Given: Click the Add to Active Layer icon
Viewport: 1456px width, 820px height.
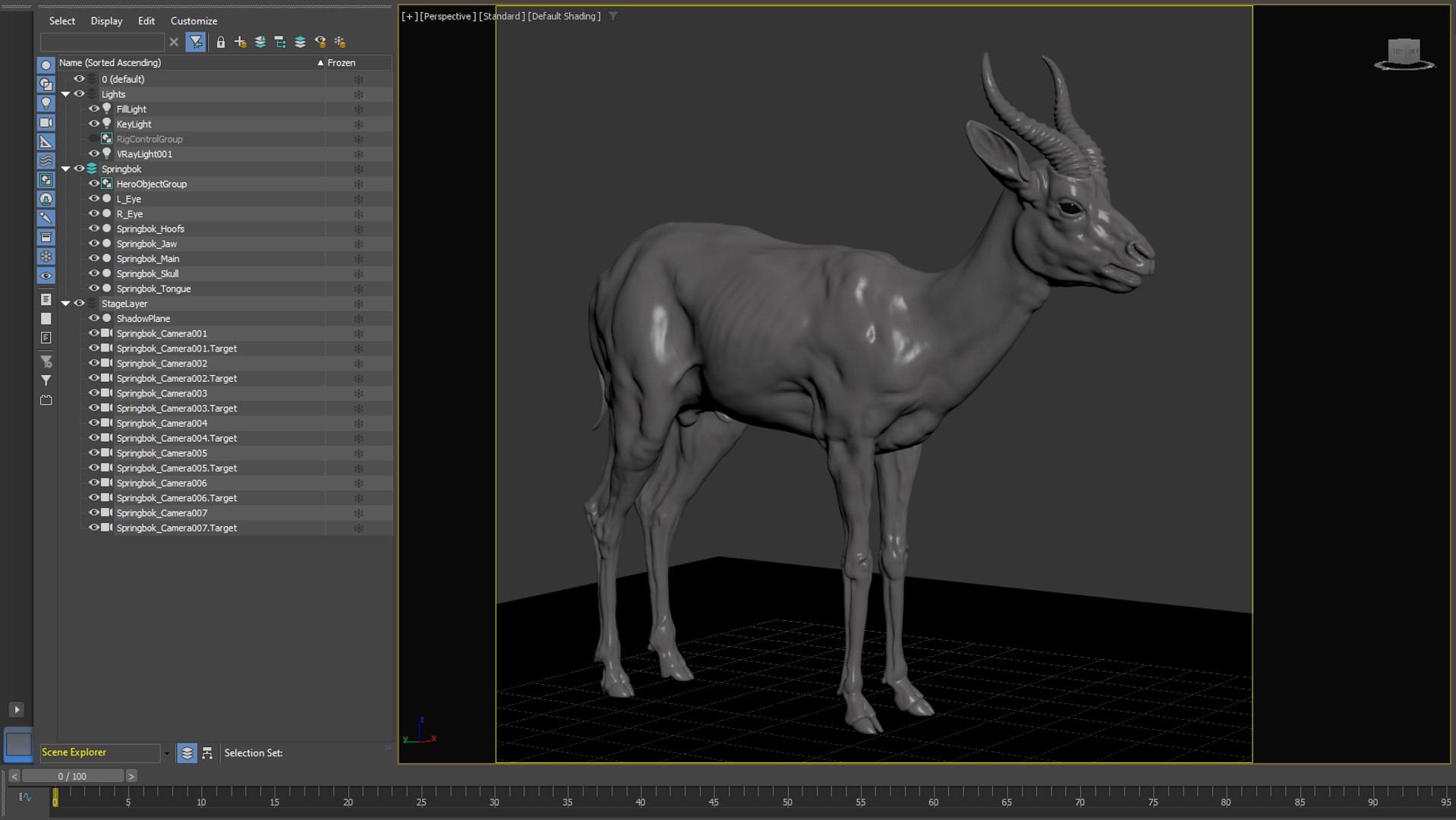Looking at the screenshot, I should click(x=260, y=42).
